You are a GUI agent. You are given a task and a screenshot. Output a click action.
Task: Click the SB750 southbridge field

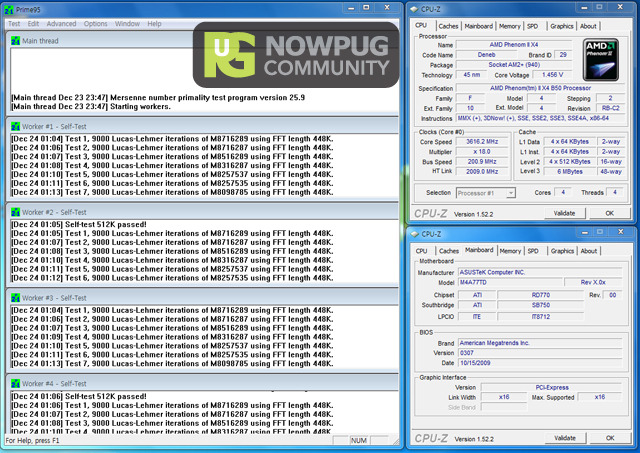(540, 305)
